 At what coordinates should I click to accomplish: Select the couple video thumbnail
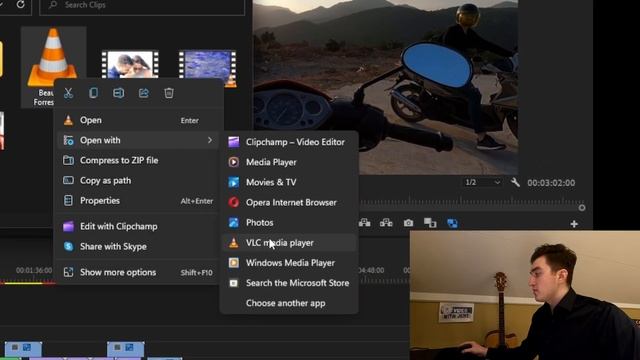(x=130, y=64)
